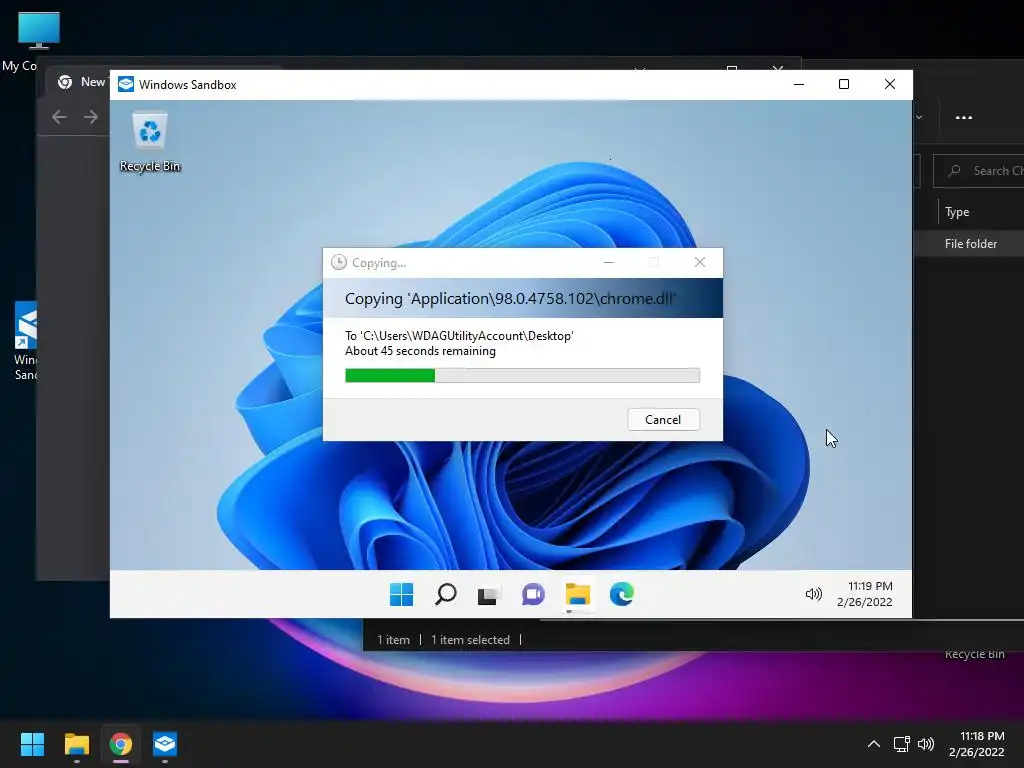This screenshot has height=768, width=1024.
Task: Click the 'About 45 seconds remaining' text
Action: [420, 351]
